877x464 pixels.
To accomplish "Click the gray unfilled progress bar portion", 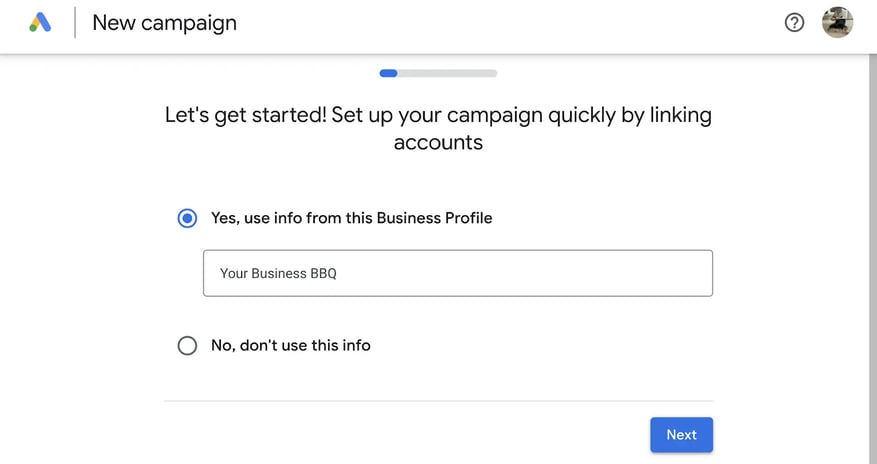I will 447,73.
